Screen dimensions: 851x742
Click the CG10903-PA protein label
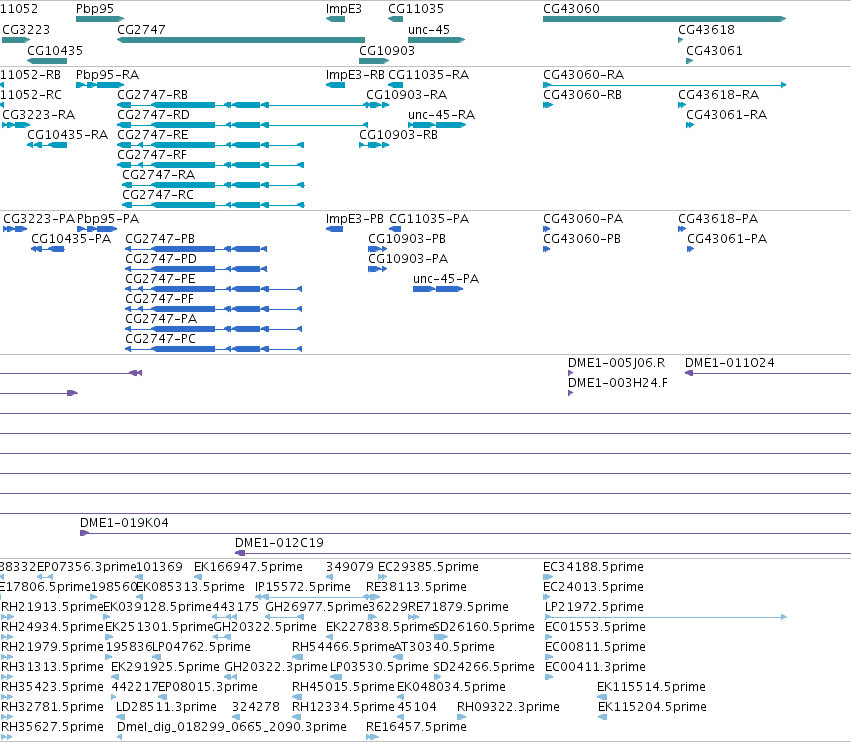(x=408, y=259)
